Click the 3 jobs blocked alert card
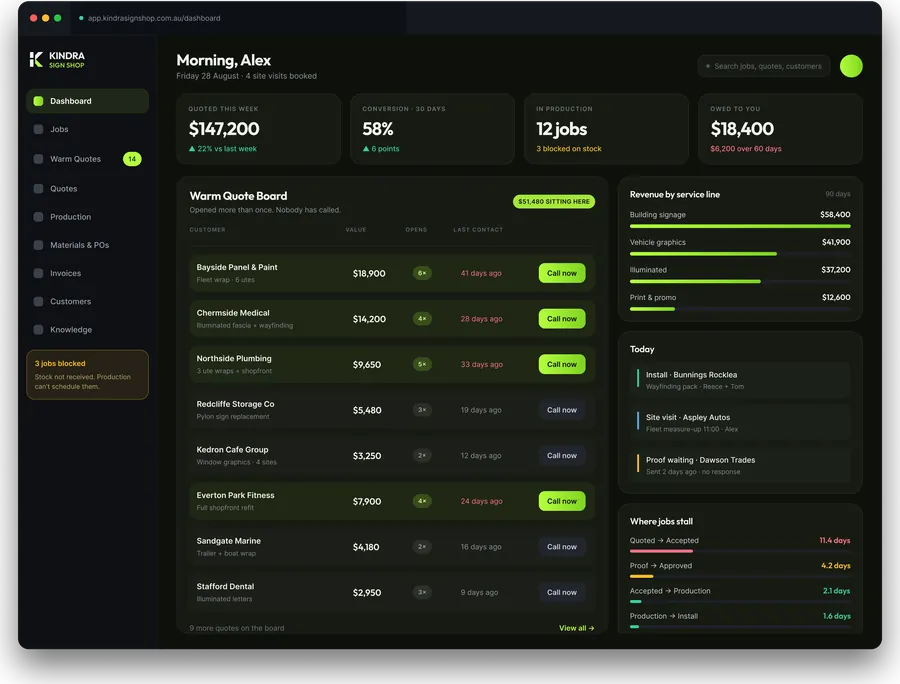900x684 pixels. pyautogui.click(x=87, y=375)
